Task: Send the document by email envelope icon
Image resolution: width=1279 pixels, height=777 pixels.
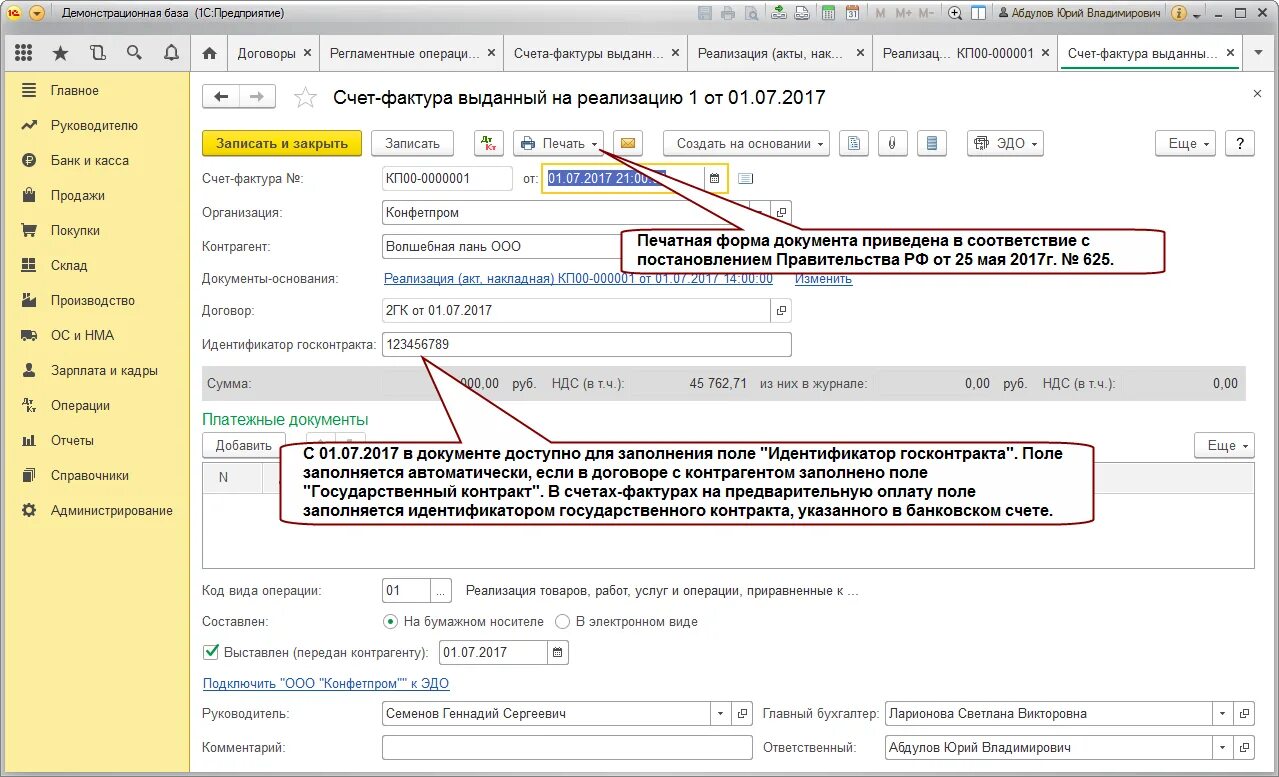Action: [x=627, y=143]
